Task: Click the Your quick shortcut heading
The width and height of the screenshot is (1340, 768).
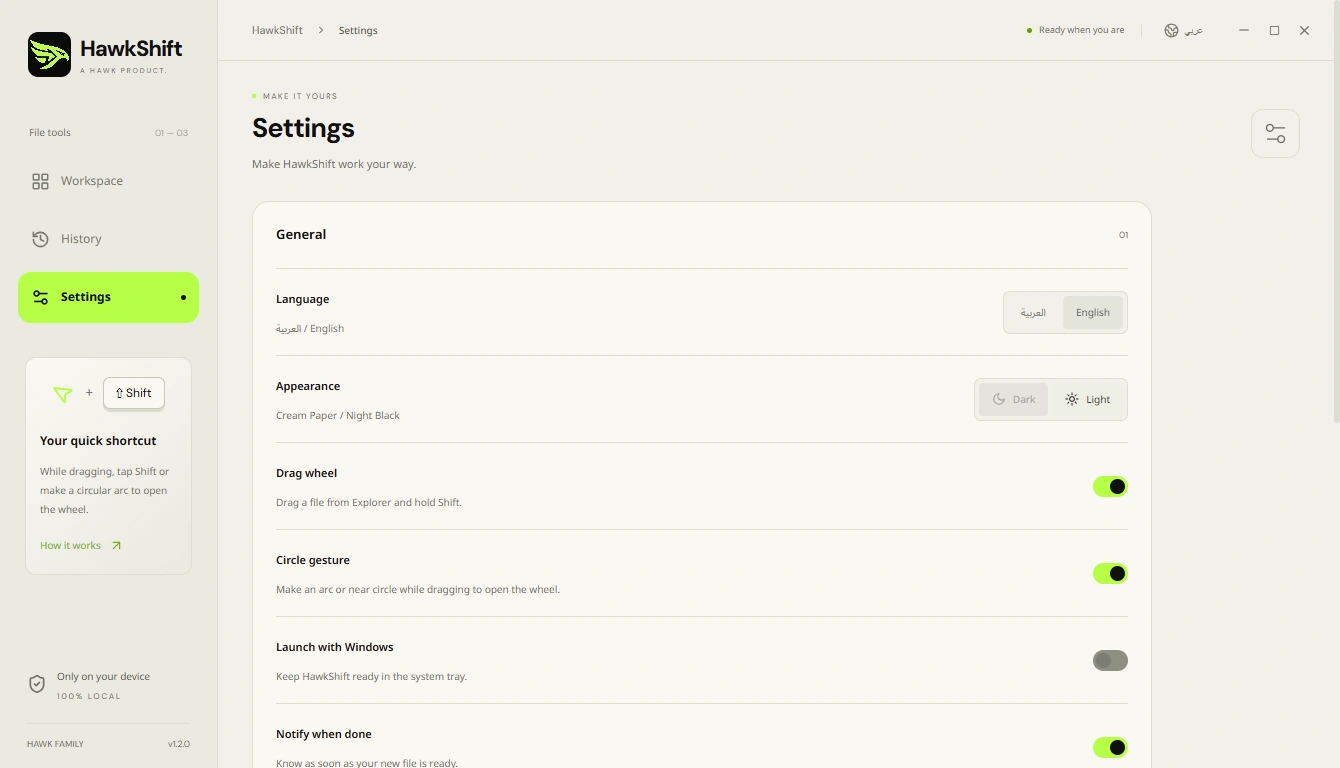Action: pyautogui.click(x=98, y=441)
